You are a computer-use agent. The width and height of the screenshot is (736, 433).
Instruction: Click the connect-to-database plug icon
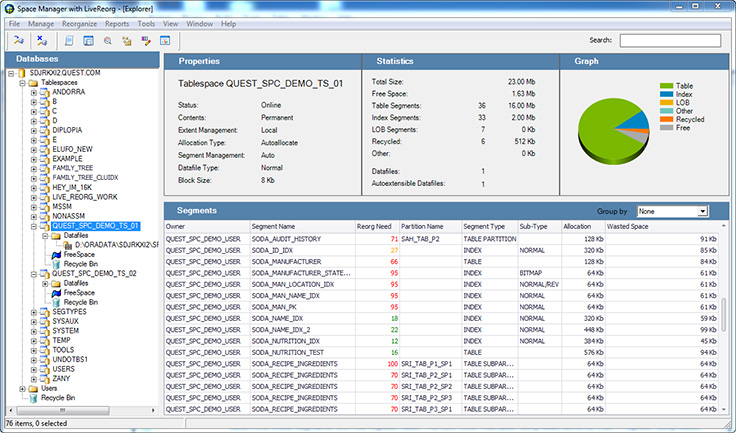[18, 40]
